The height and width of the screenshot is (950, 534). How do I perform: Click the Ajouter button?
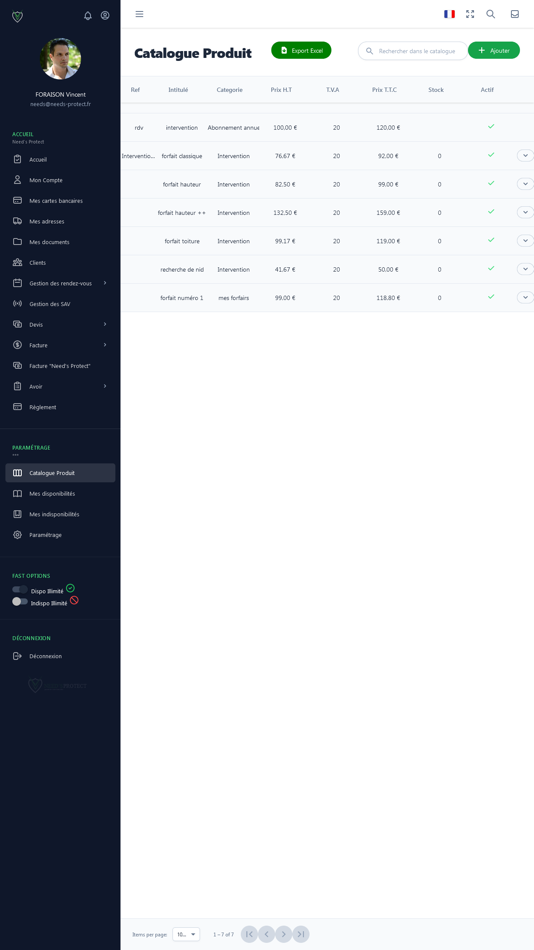point(494,50)
